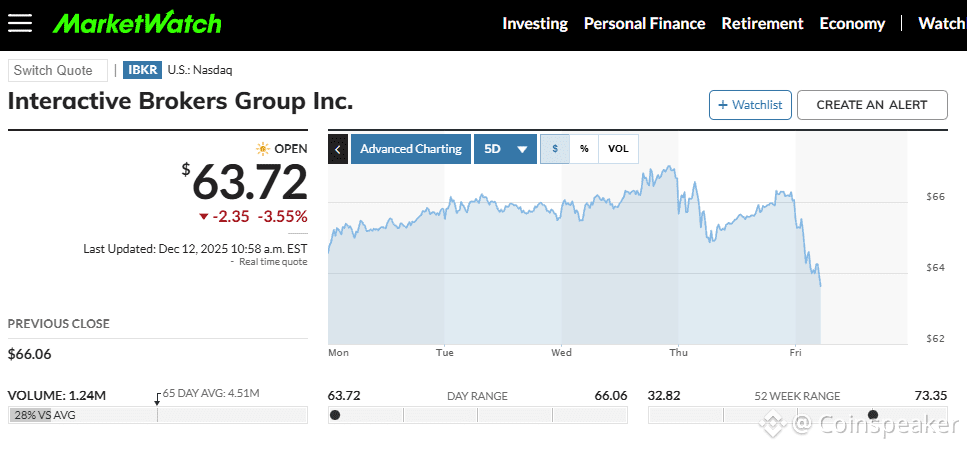Go to the Retirement section
The width and height of the screenshot is (967, 449).
(x=762, y=24)
